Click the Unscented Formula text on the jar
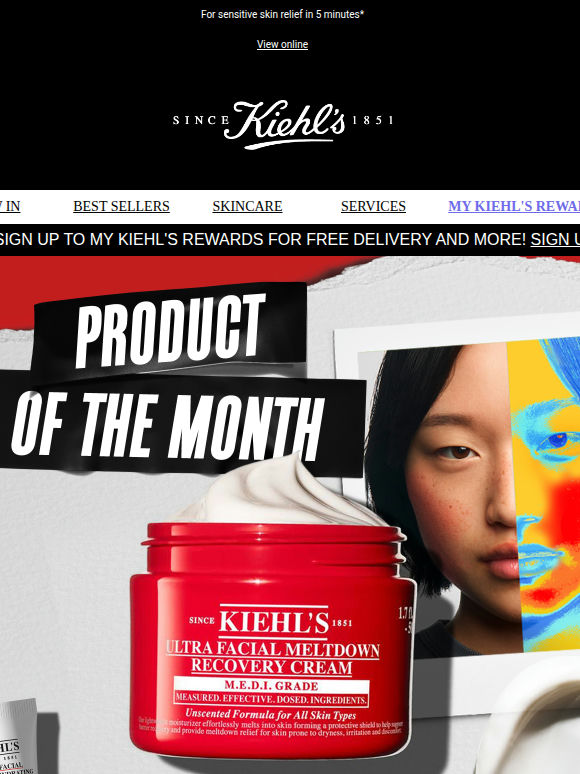 pos(271,714)
